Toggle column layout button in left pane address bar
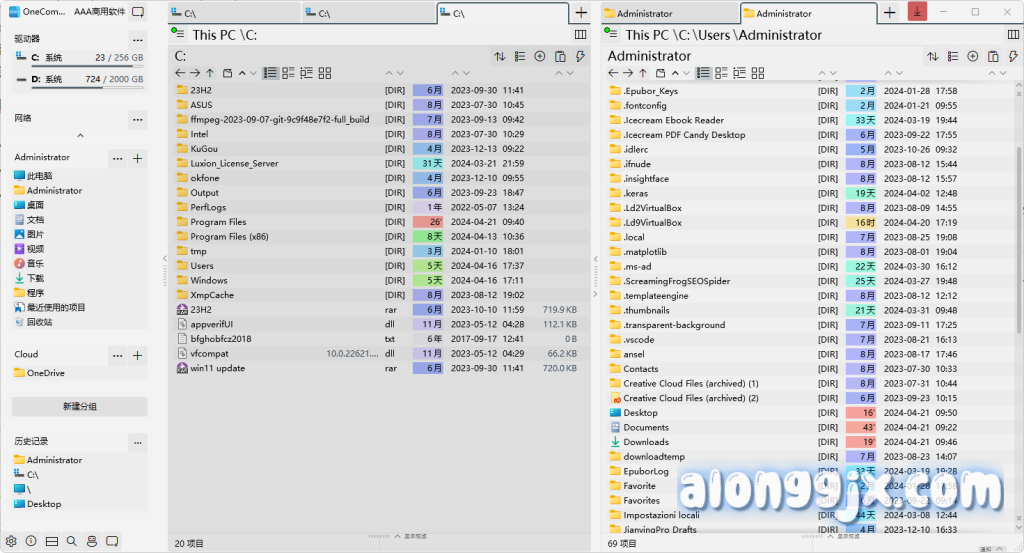 click(x=580, y=34)
